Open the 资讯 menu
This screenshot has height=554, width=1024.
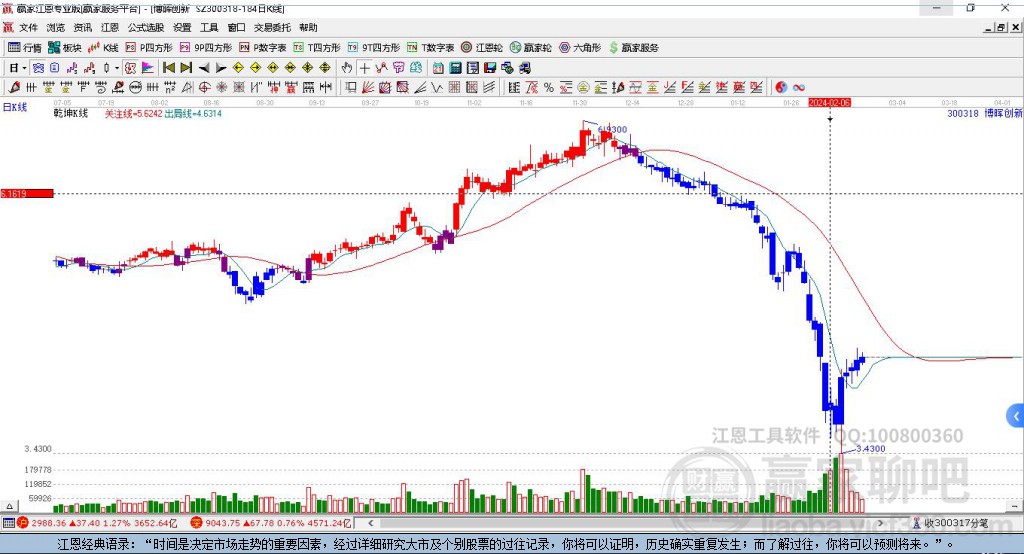click(83, 27)
